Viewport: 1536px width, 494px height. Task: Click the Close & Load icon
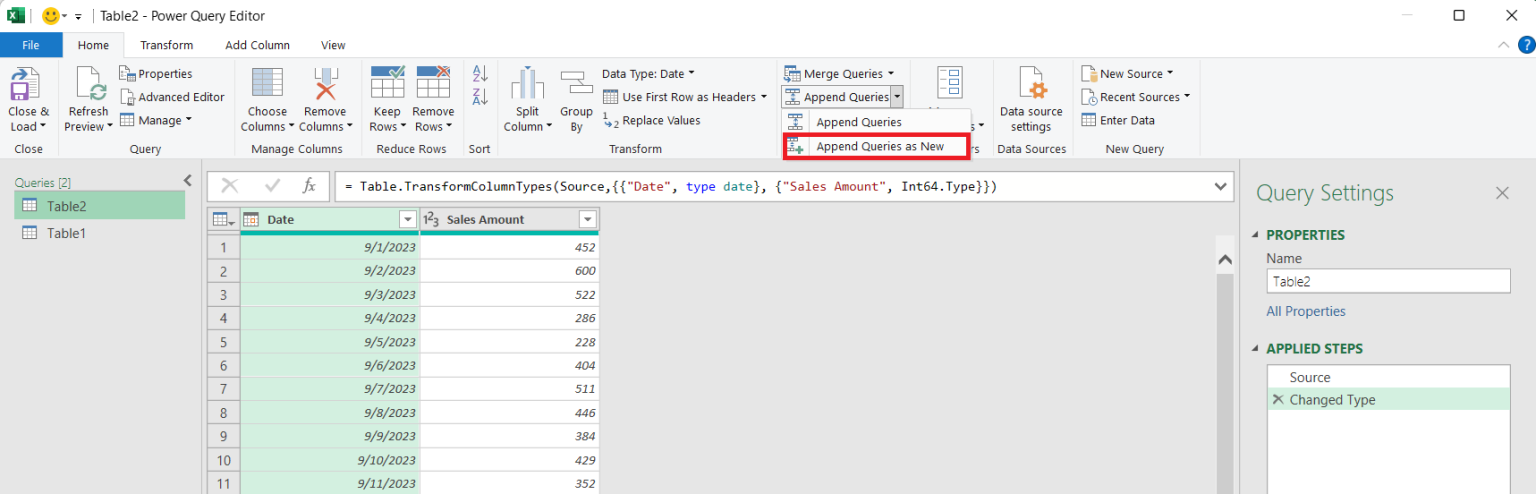(27, 85)
